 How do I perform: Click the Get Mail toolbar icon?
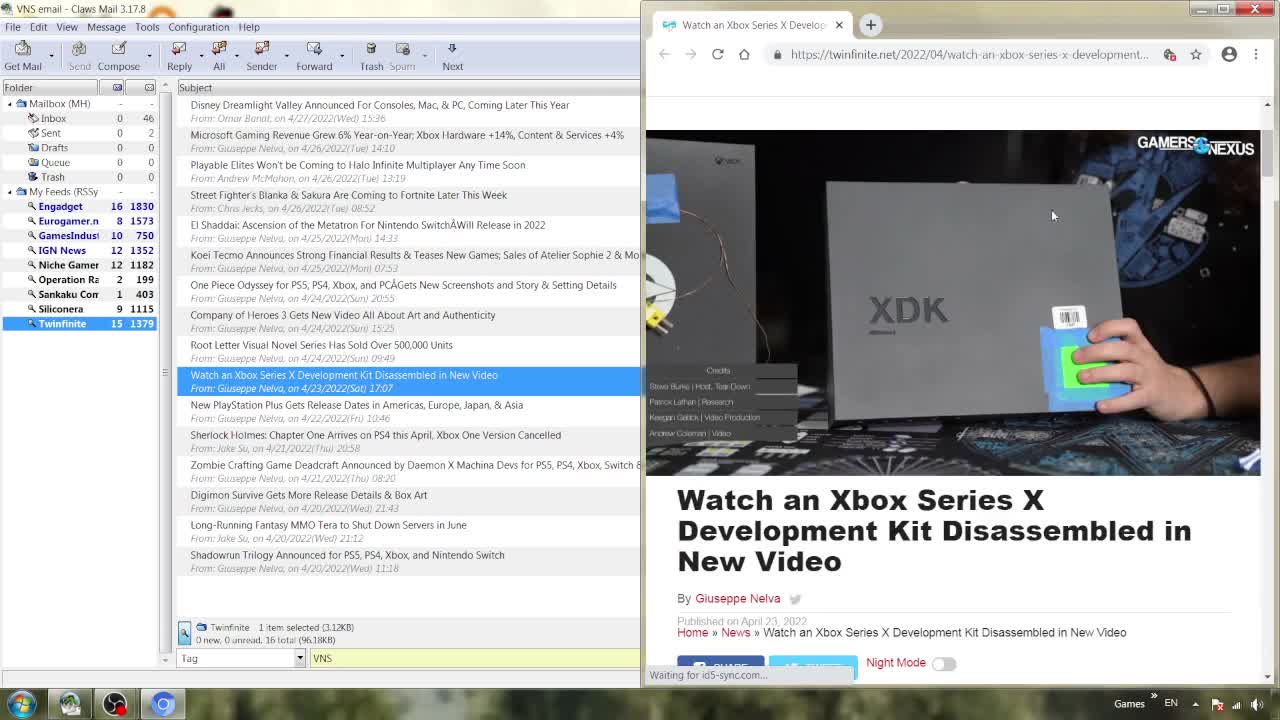click(x=23, y=56)
